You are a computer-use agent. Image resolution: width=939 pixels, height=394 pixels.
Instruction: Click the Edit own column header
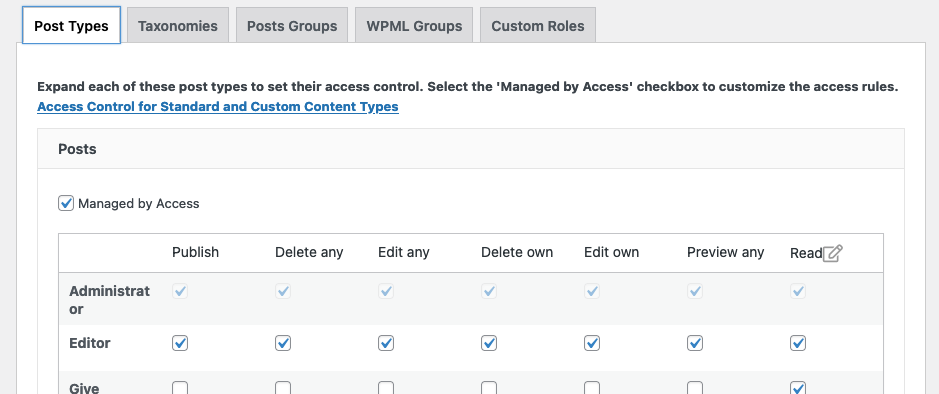(611, 253)
